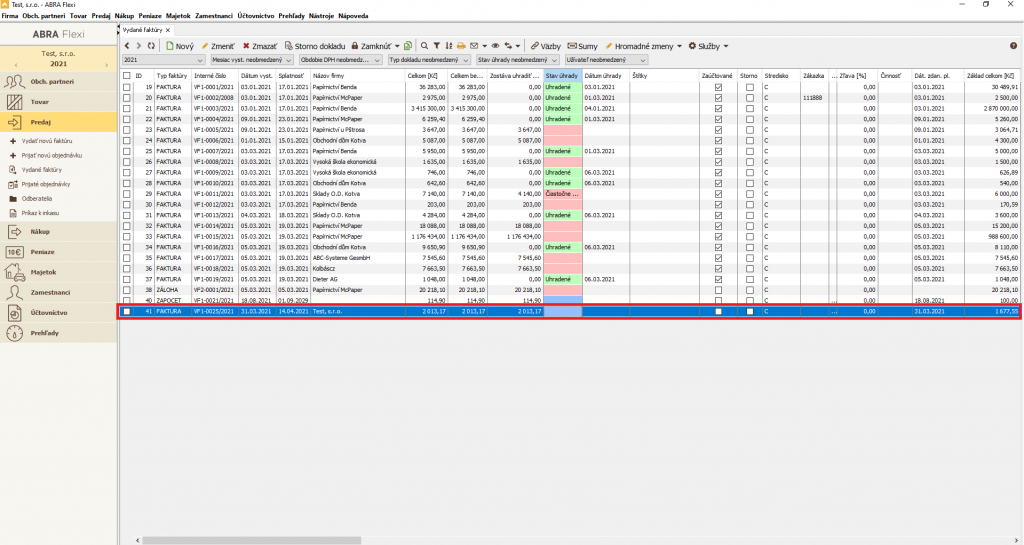Toggle Storno checkbox for VF1-0005/2021
This screenshot has height=545, width=1024.
(750, 130)
